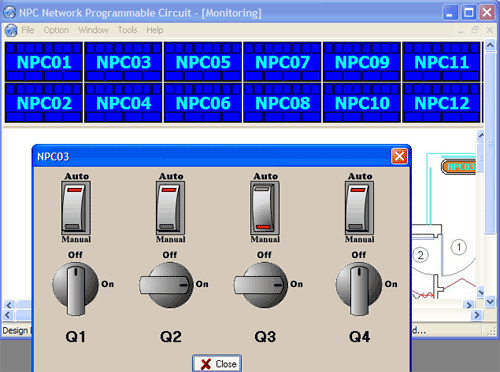Viewport: 500px width, 372px height.
Task: Click the orange NPC03 tag on the floor plan
Action: click(459, 167)
